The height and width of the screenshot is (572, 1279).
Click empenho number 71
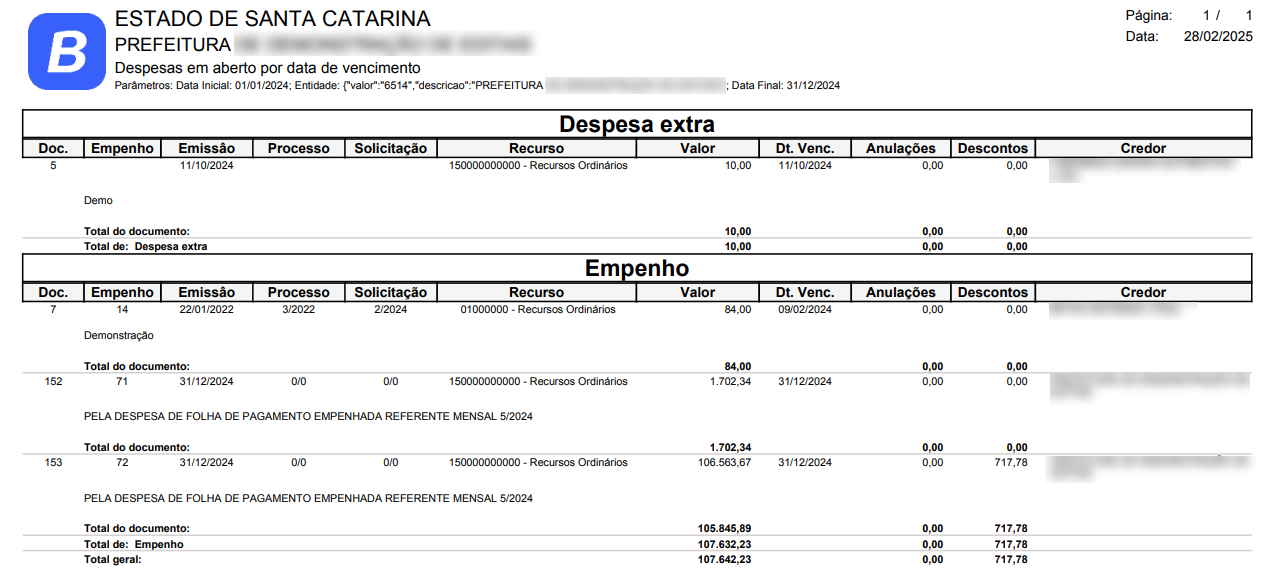122,382
